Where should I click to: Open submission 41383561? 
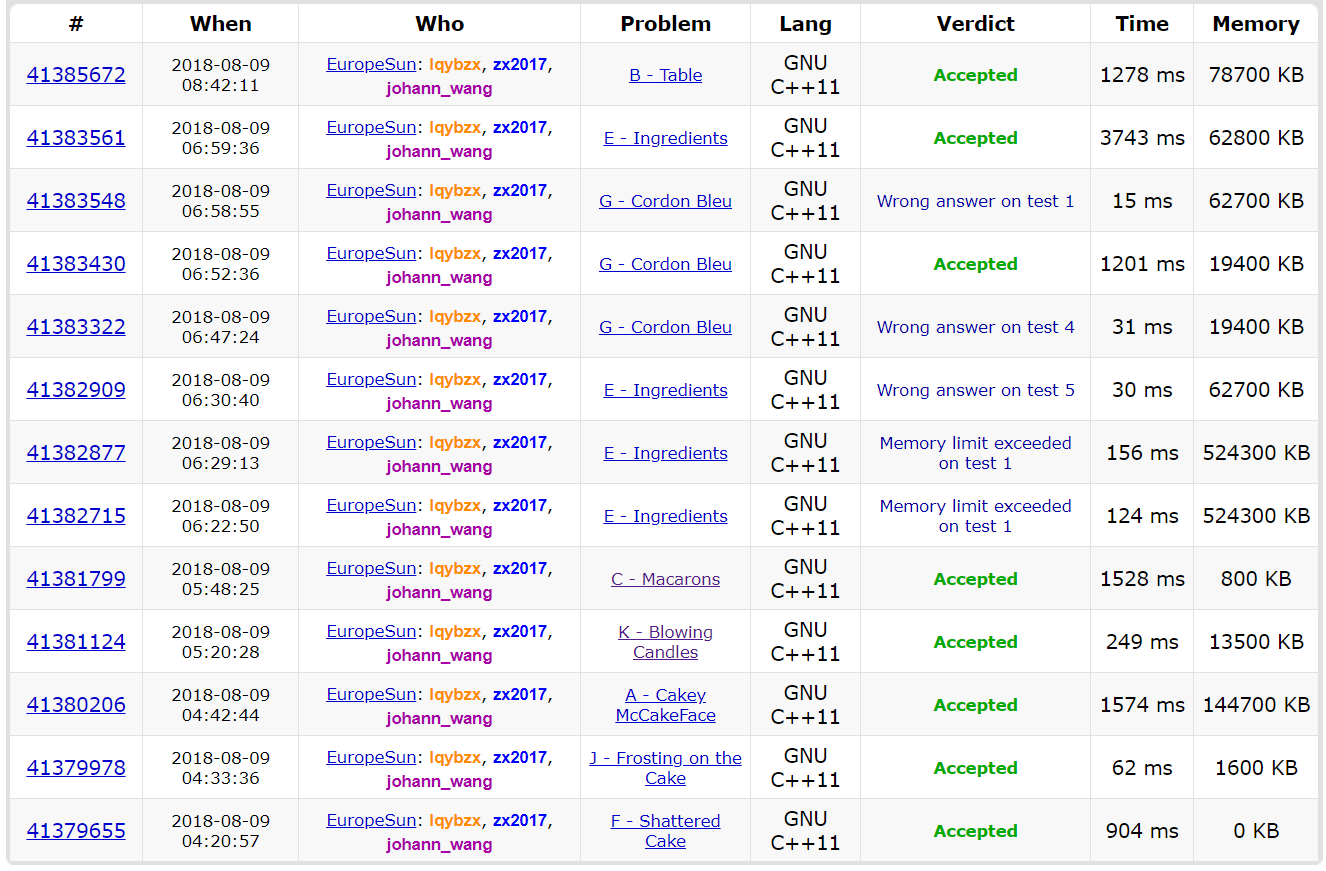point(76,138)
